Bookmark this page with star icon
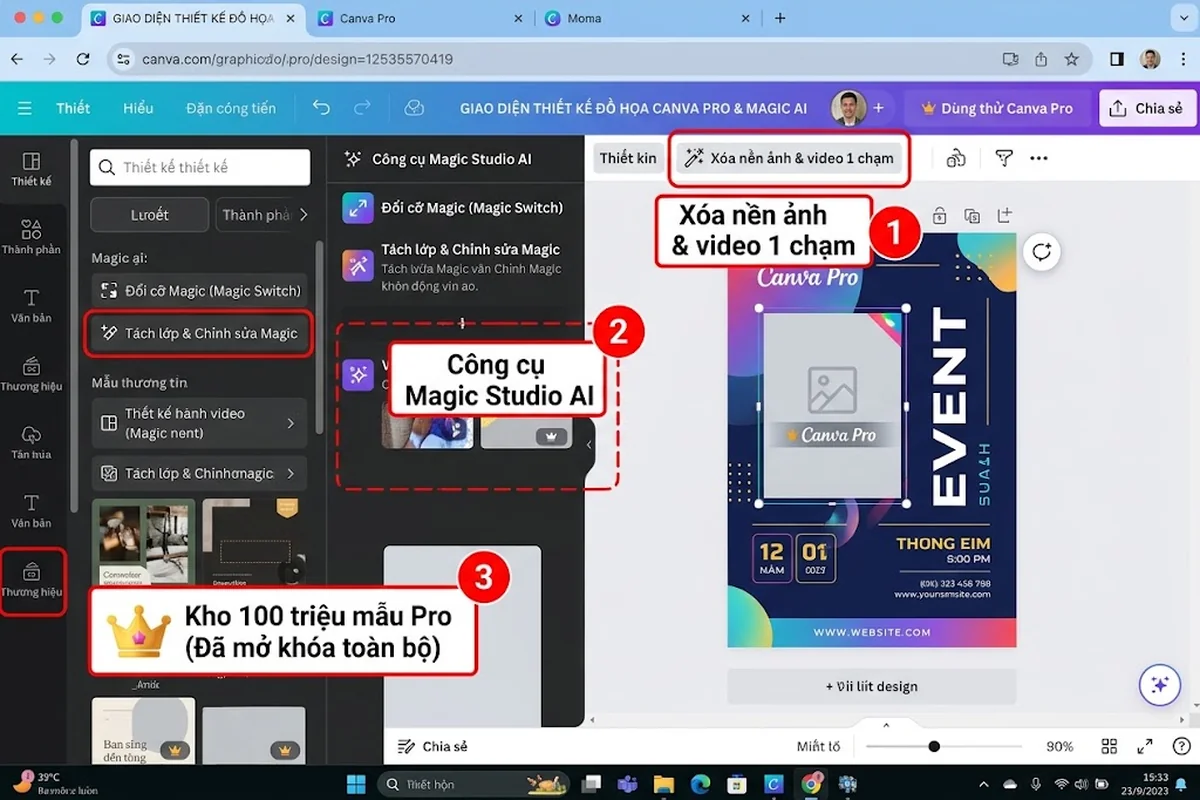The width and height of the screenshot is (1200, 800). [1071, 59]
